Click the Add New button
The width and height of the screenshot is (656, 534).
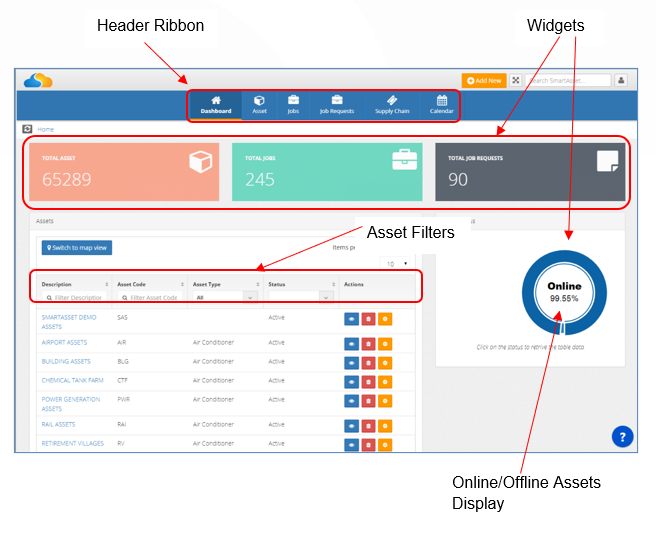[x=484, y=80]
